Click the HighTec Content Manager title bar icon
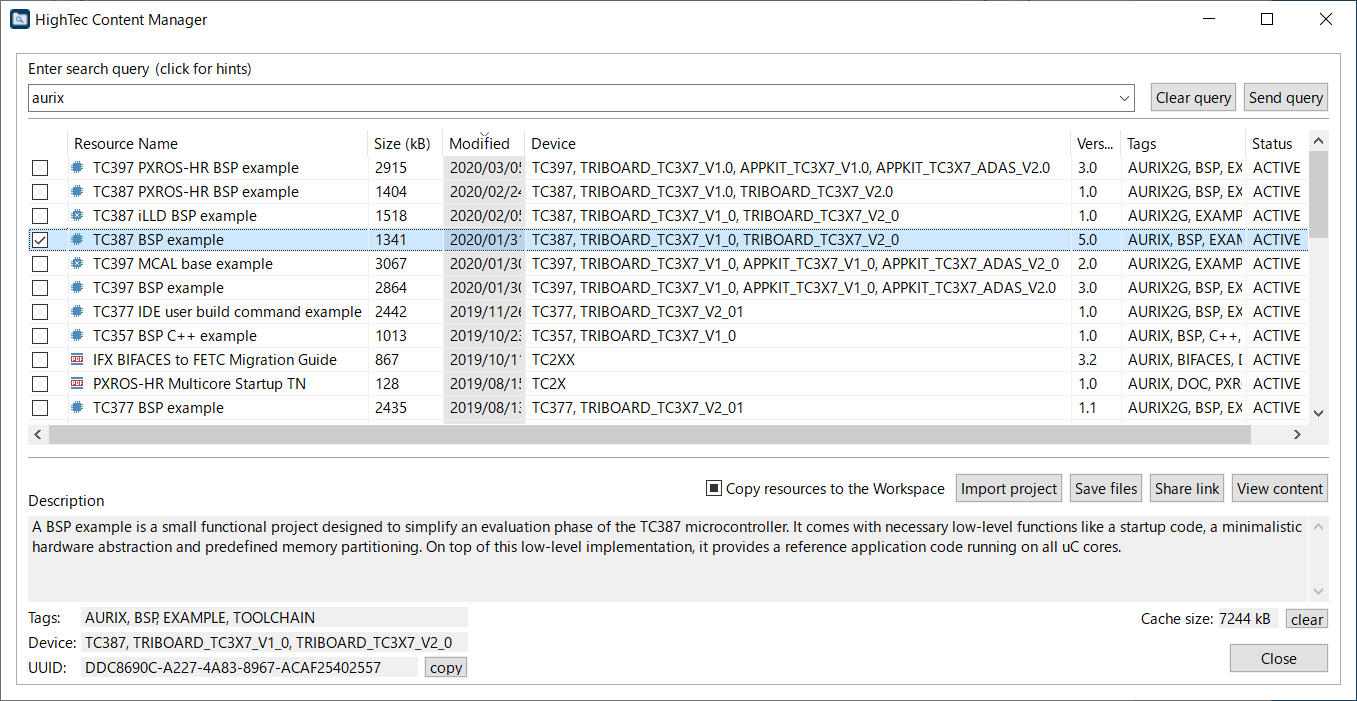The image size is (1357, 701). (19, 19)
